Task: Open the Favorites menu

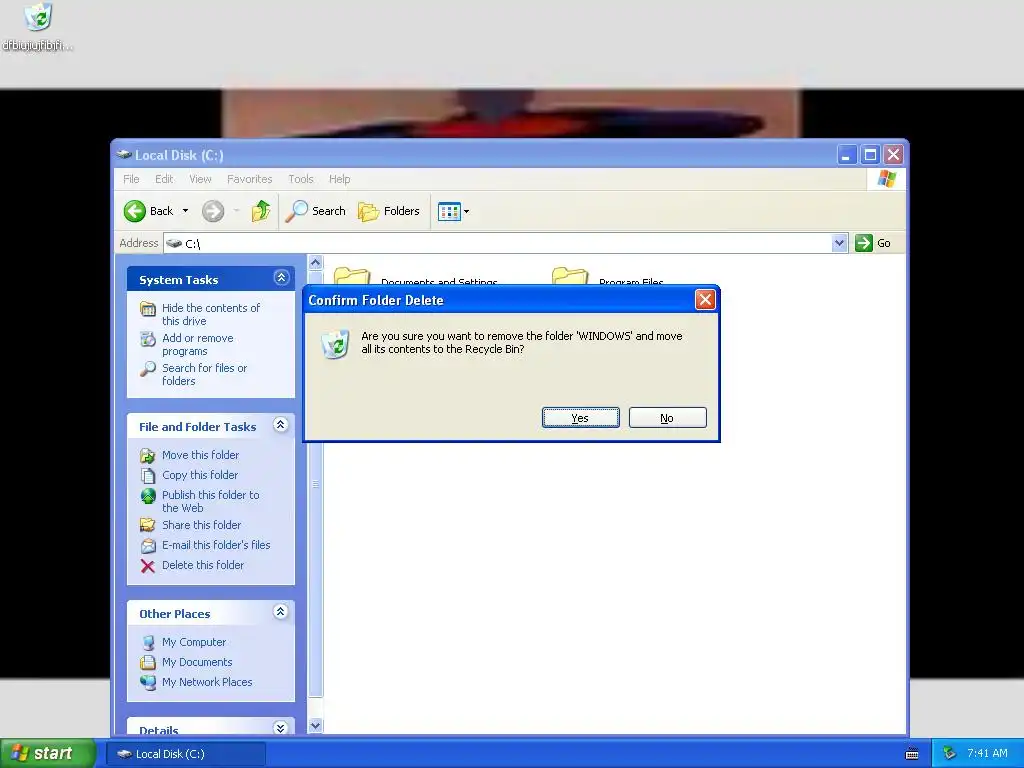Action: tap(249, 179)
